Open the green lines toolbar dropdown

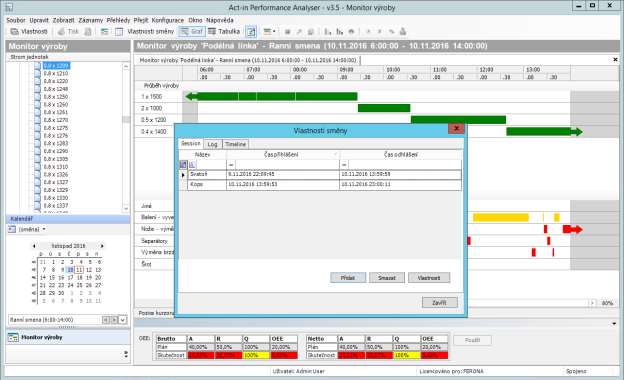click(x=269, y=31)
